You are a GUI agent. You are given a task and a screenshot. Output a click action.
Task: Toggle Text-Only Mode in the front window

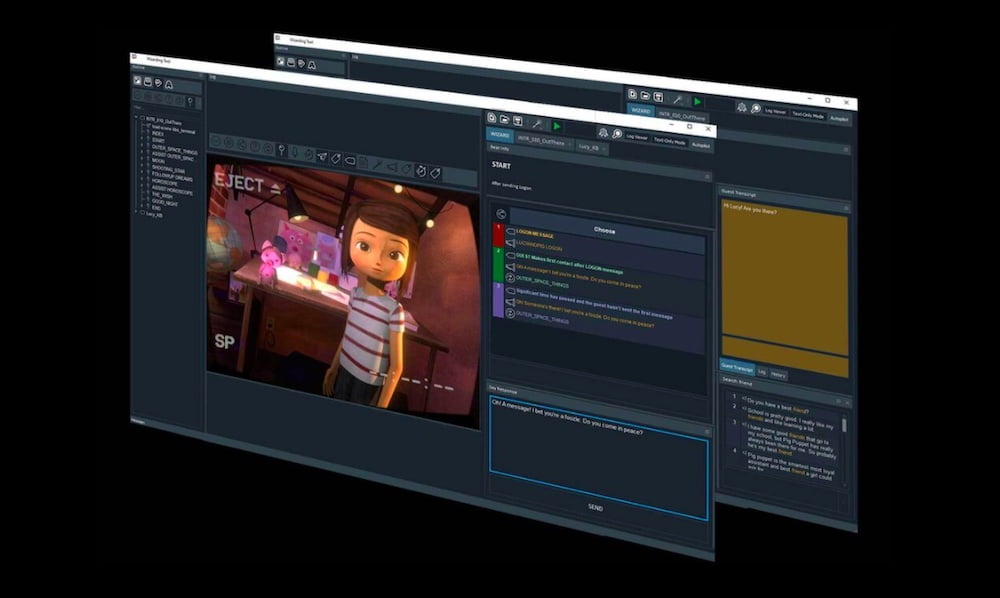click(x=669, y=141)
